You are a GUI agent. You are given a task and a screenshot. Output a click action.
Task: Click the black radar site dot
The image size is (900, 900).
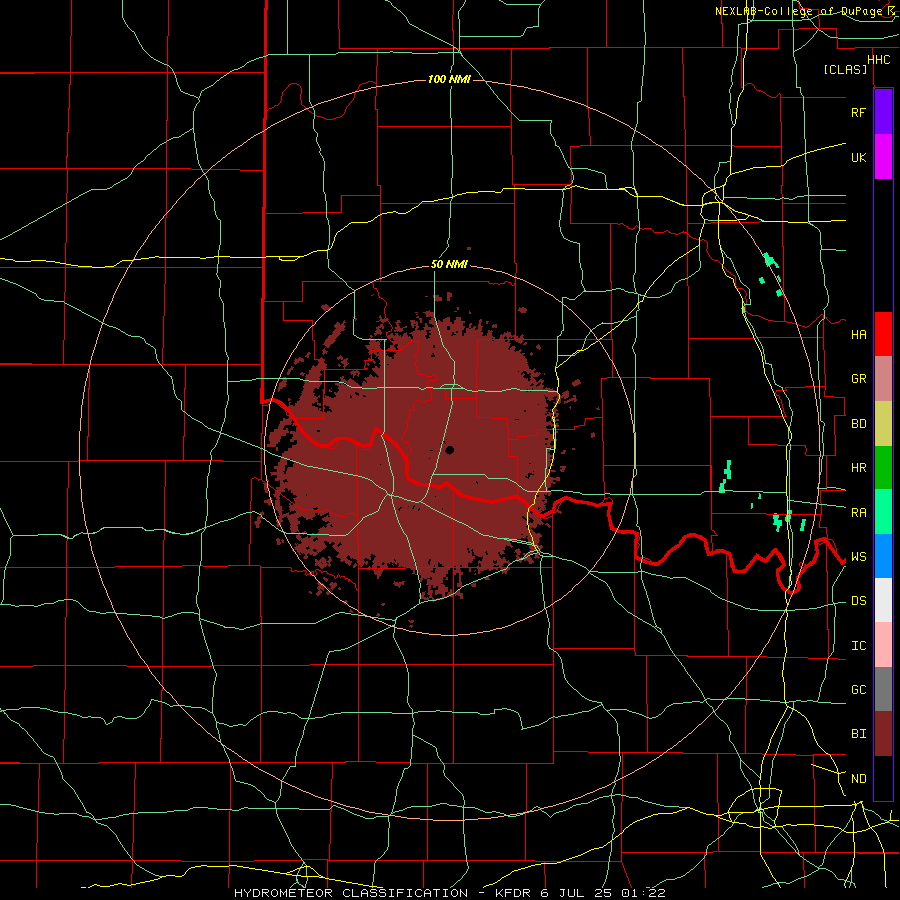tap(450, 450)
